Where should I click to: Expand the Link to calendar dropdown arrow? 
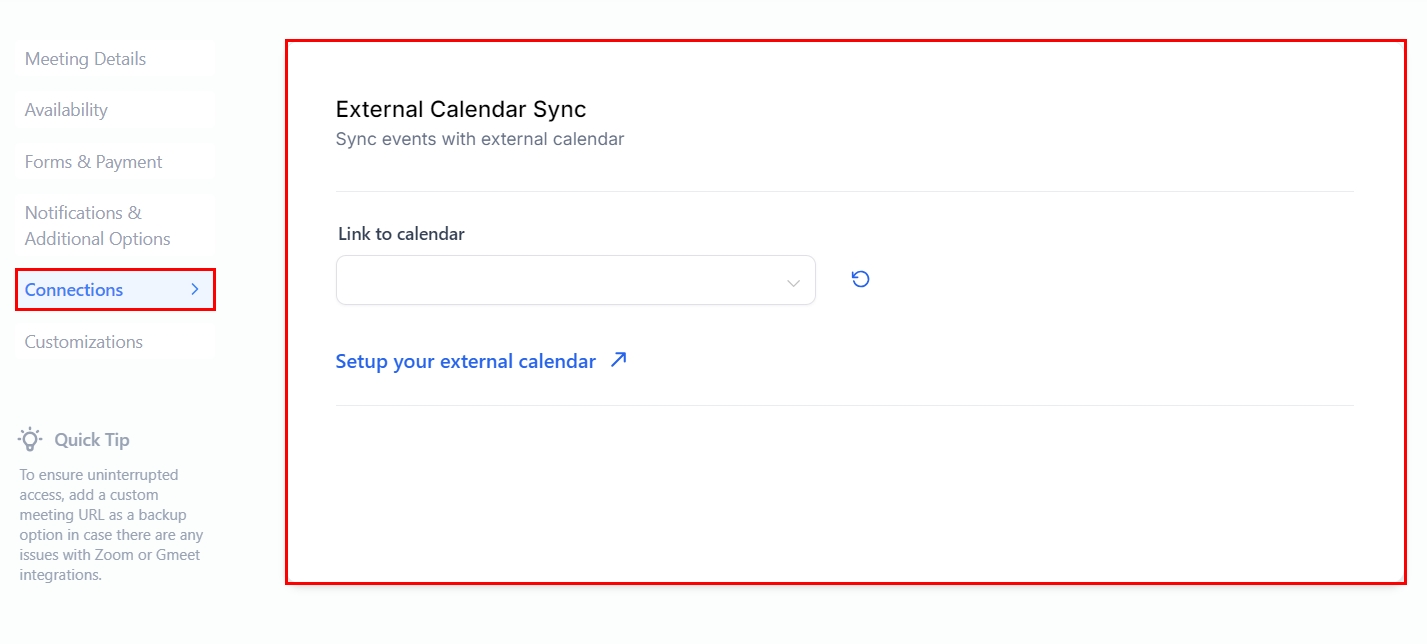pos(793,283)
